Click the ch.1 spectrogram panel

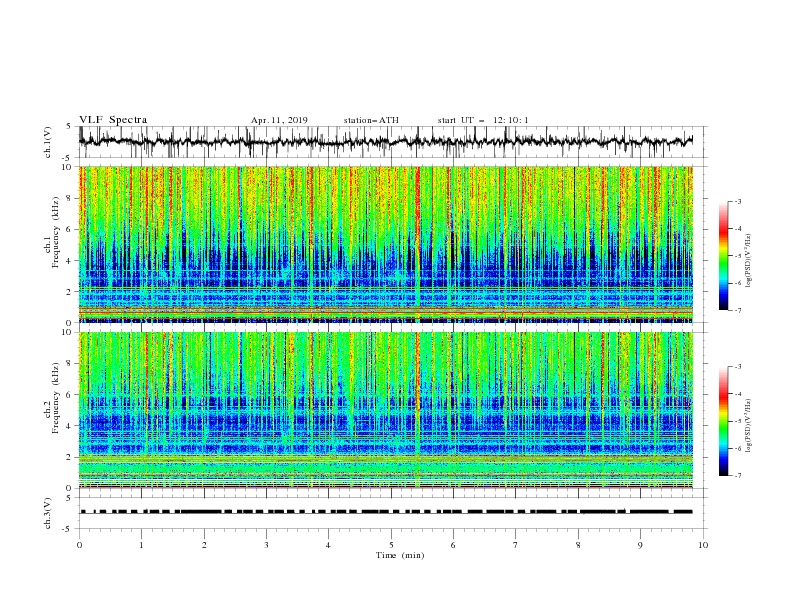[386, 244]
